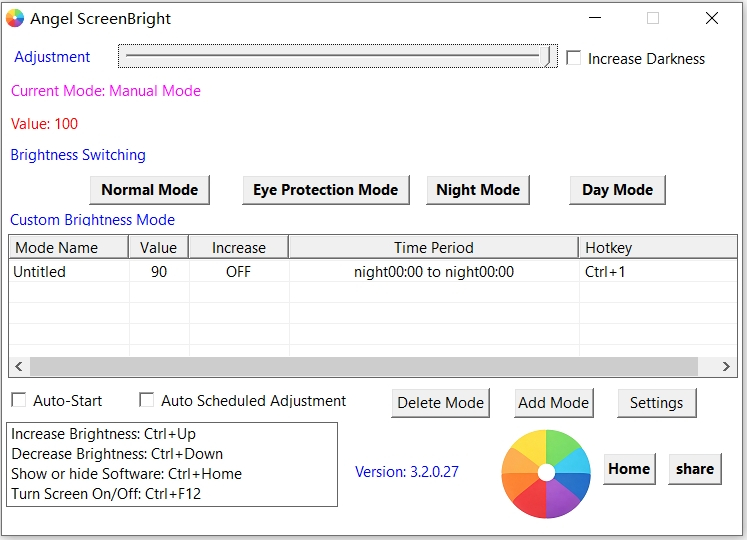Click the Value: 100 label
The height and width of the screenshot is (540, 747).
click(44, 124)
